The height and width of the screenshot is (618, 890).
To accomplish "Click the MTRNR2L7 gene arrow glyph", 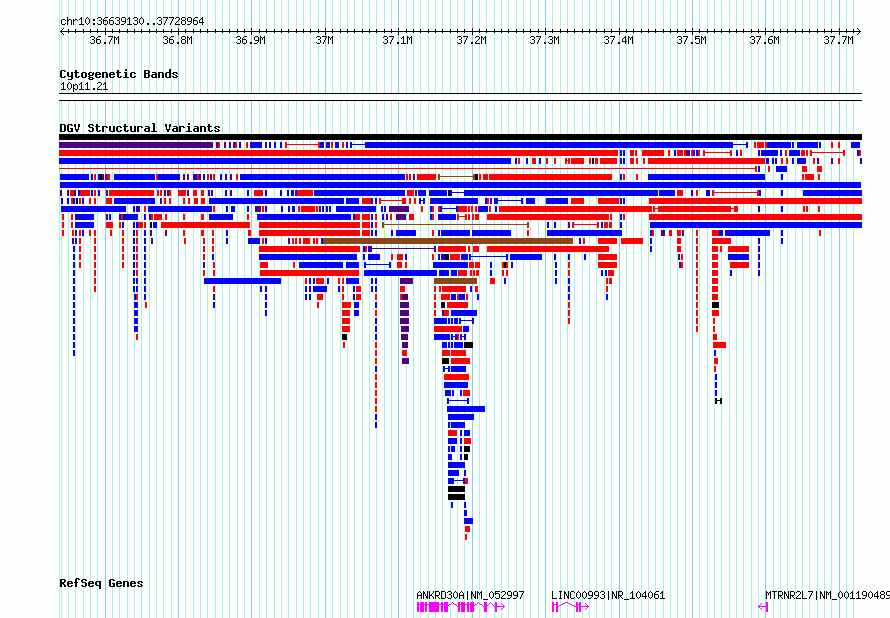I will (x=763, y=607).
